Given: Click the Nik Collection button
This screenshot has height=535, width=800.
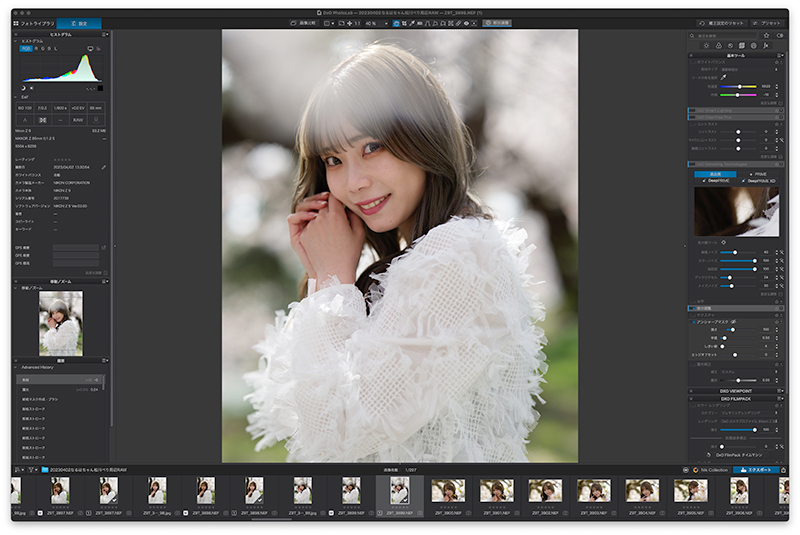Looking at the screenshot, I should pyautogui.click(x=710, y=470).
